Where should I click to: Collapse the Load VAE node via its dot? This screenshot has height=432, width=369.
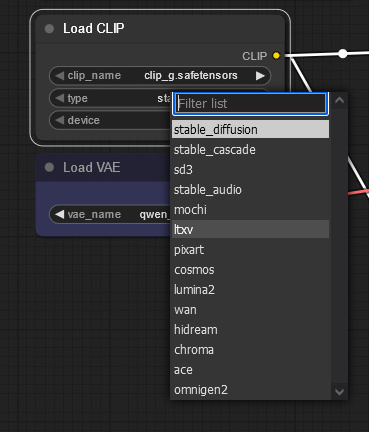49,167
